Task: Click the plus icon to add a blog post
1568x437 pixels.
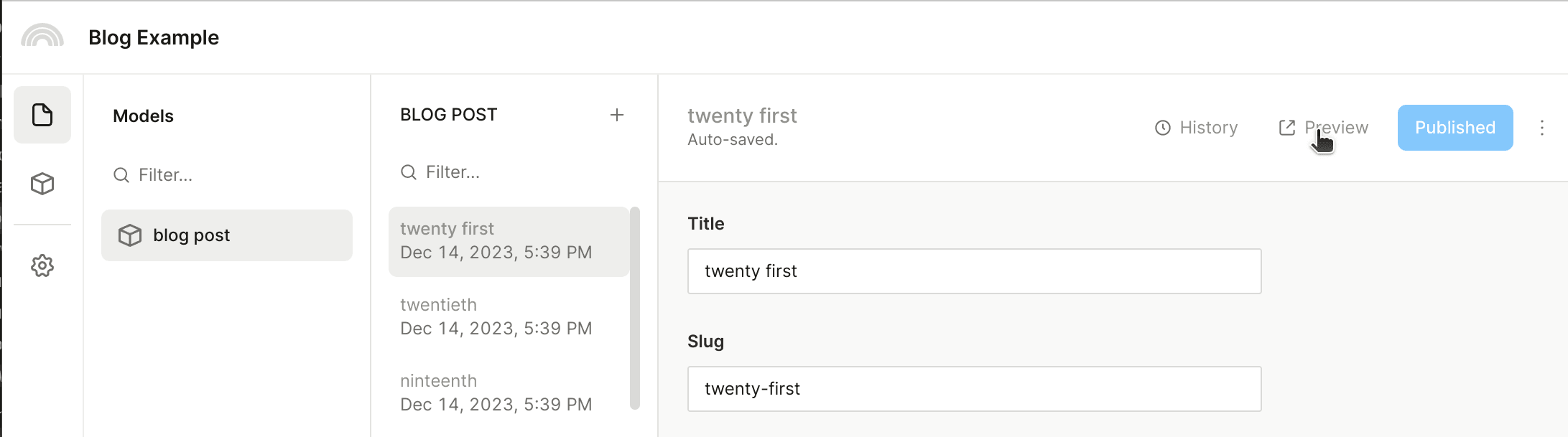Action: (x=616, y=115)
